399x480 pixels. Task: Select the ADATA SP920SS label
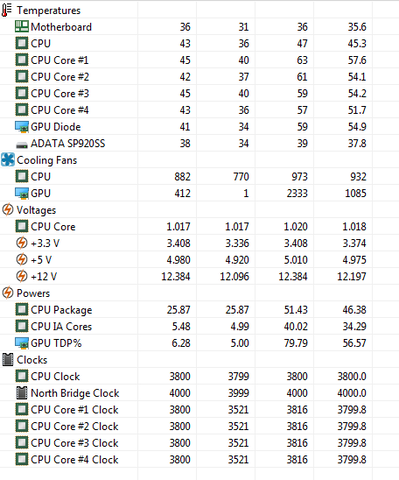click(x=68, y=144)
